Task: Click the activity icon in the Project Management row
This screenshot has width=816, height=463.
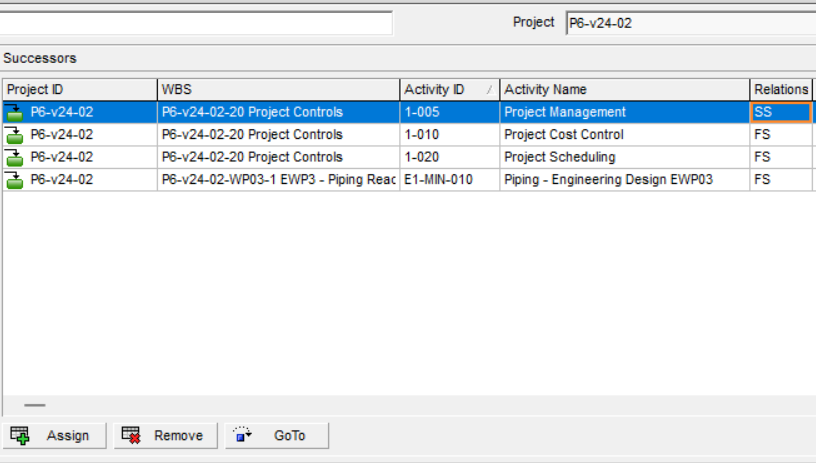Action: [15, 112]
